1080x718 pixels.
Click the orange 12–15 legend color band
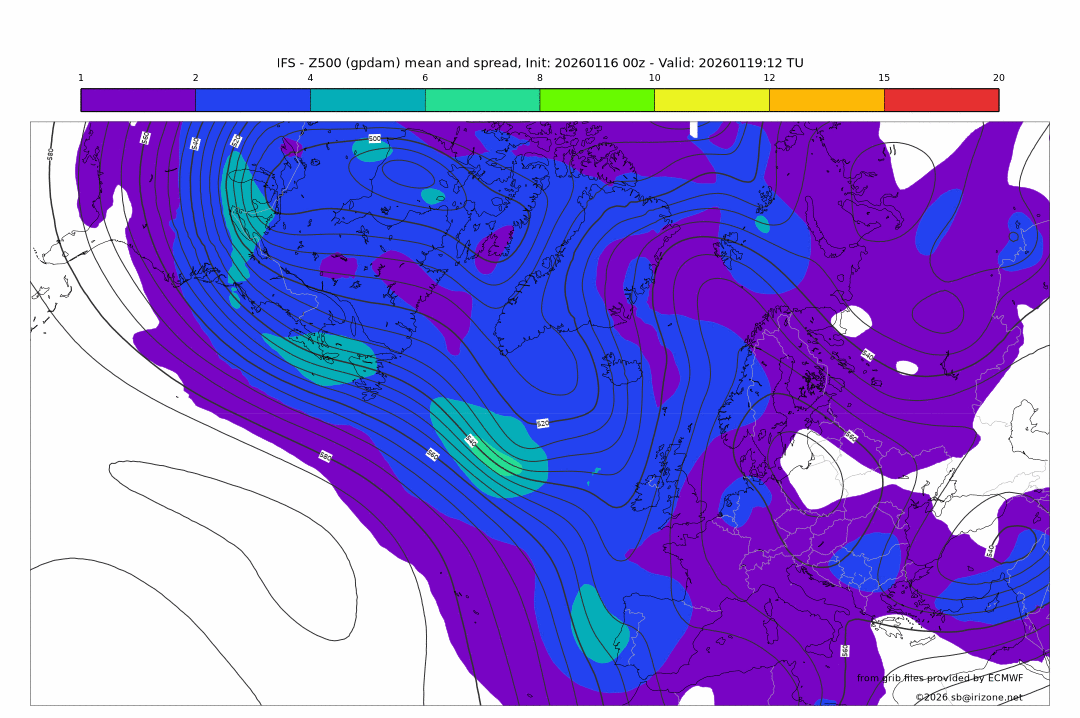tap(827, 100)
